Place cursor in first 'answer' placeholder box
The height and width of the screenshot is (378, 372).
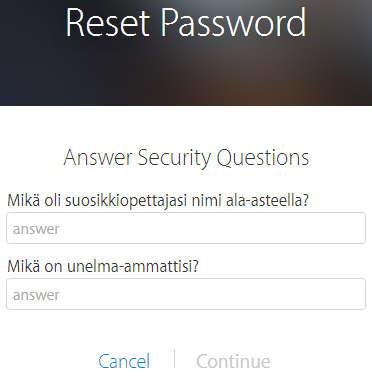point(186,228)
